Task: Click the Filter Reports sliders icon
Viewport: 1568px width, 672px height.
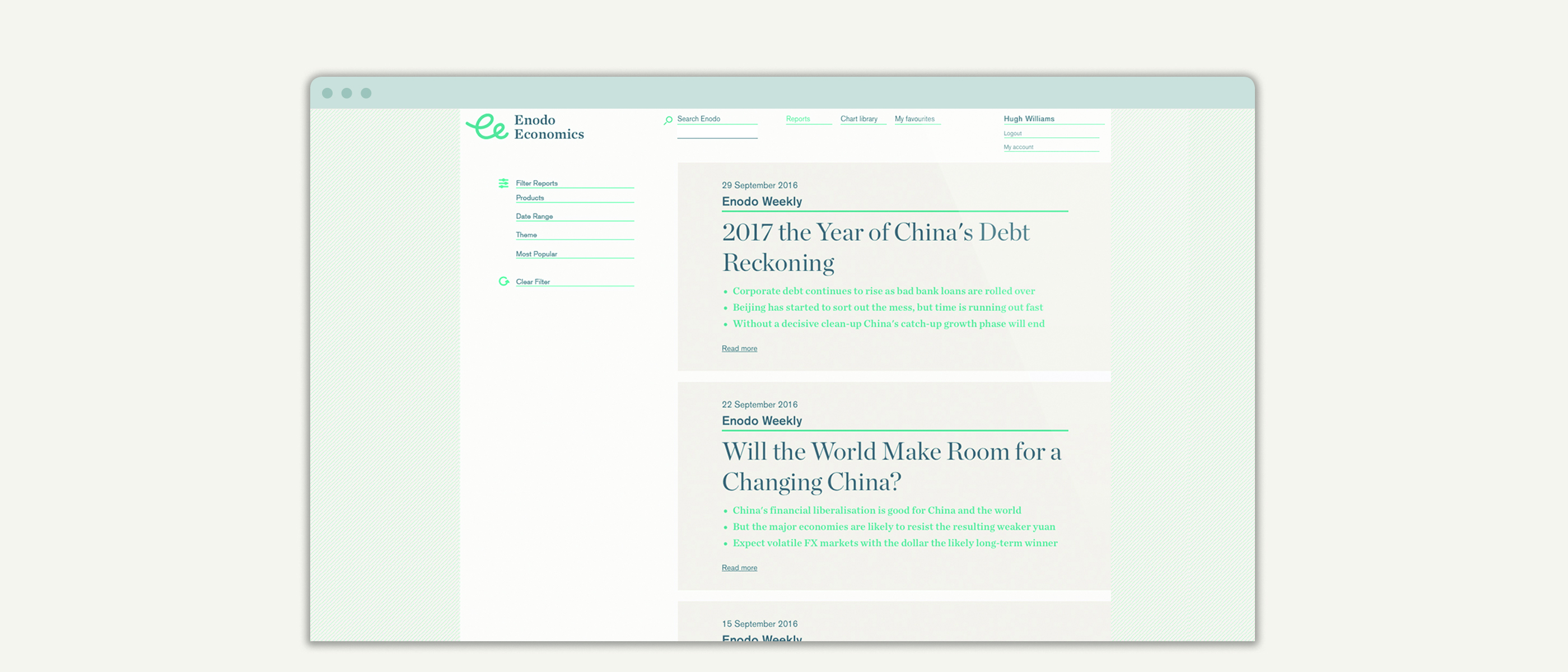Action: tap(503, 183)
